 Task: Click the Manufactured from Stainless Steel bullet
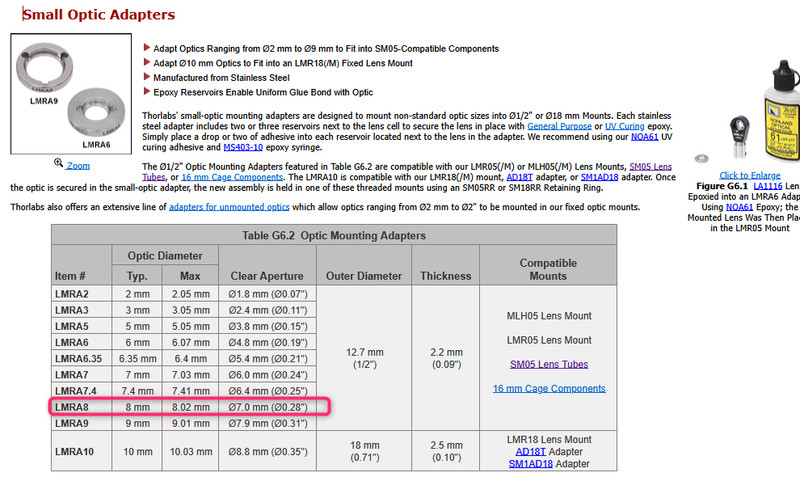tap(221, 78)
